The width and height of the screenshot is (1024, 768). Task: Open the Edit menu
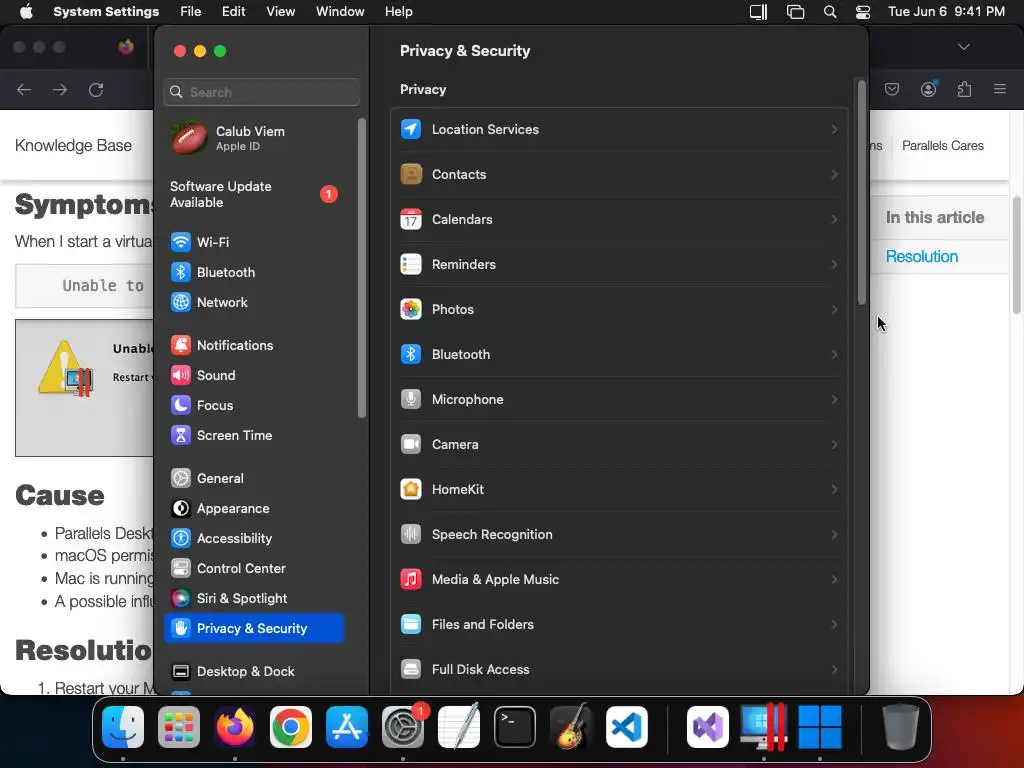[x=233, y=12]
